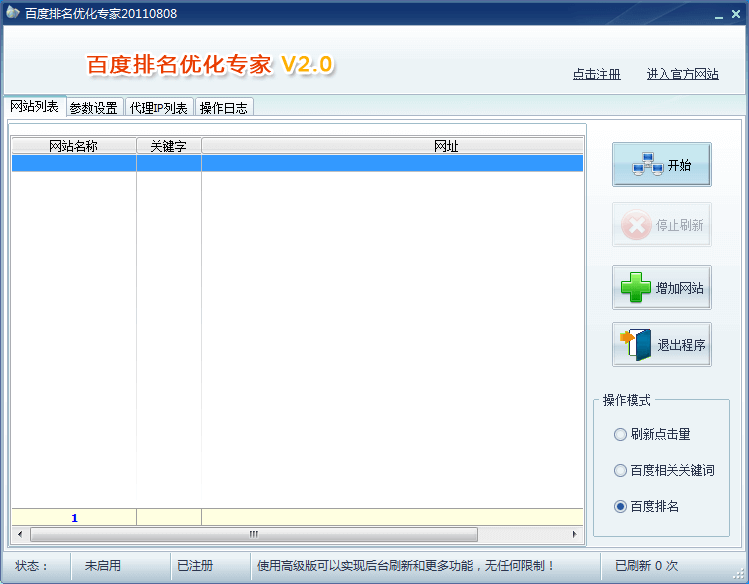The width and height of the screenshot is (749, 584).
Task: Click the horizontal scrollbar thumb
Action: point(254,534)
